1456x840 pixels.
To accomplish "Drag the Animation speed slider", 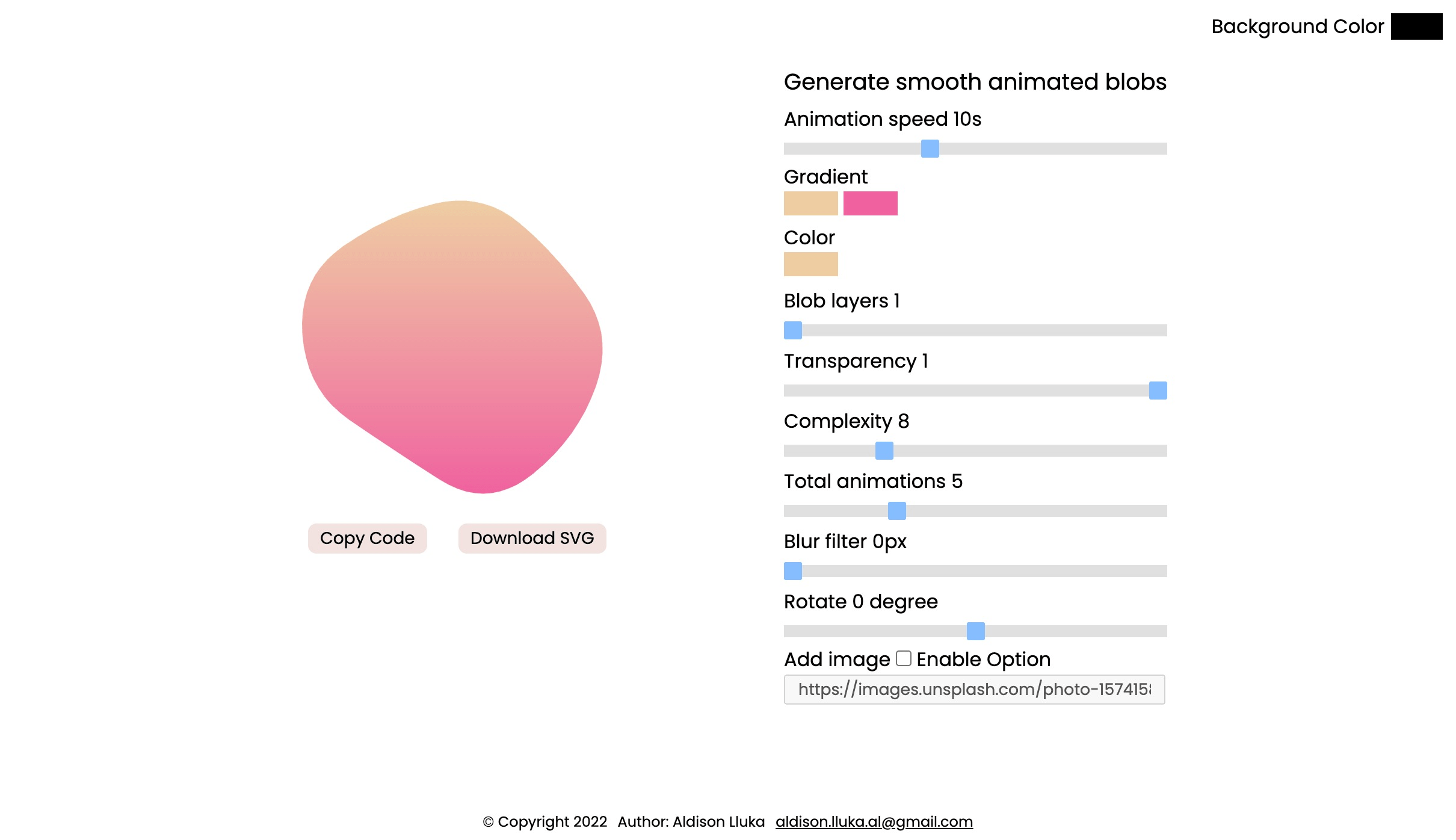I will click(x=929, y=148).
